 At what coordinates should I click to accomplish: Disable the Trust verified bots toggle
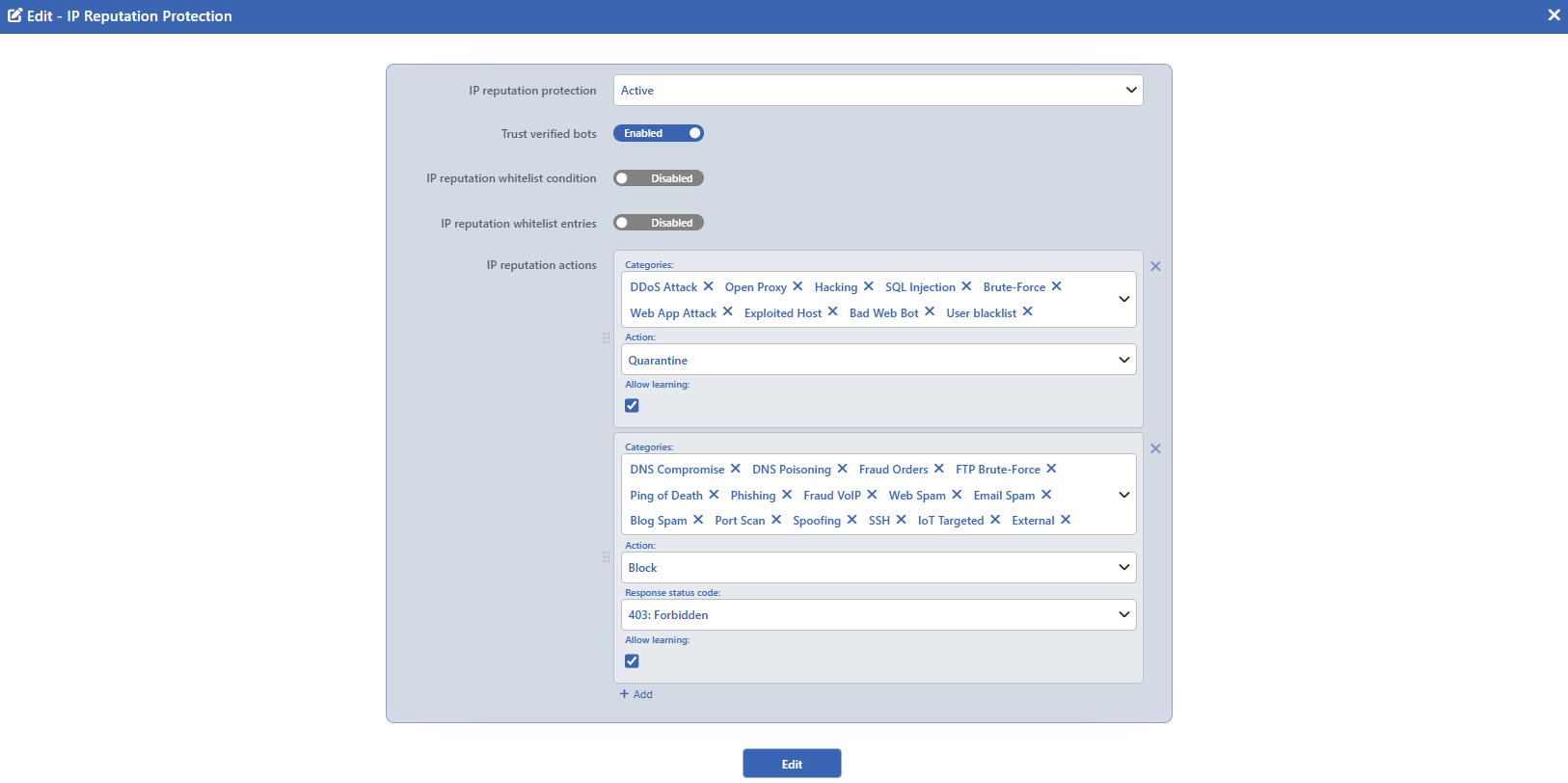pos(659,133)
